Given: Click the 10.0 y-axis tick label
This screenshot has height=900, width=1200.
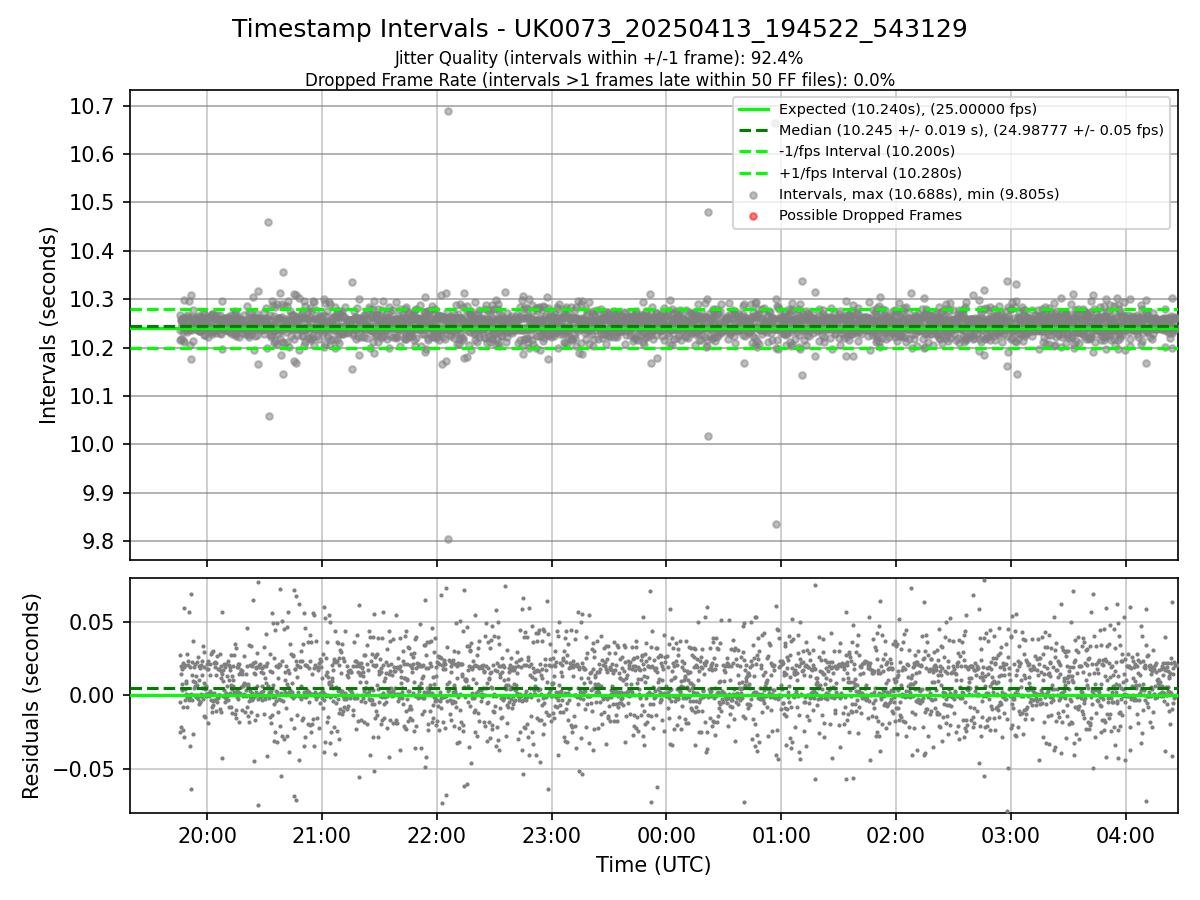Looking at the screenshot, I should (x=92, y=445).
